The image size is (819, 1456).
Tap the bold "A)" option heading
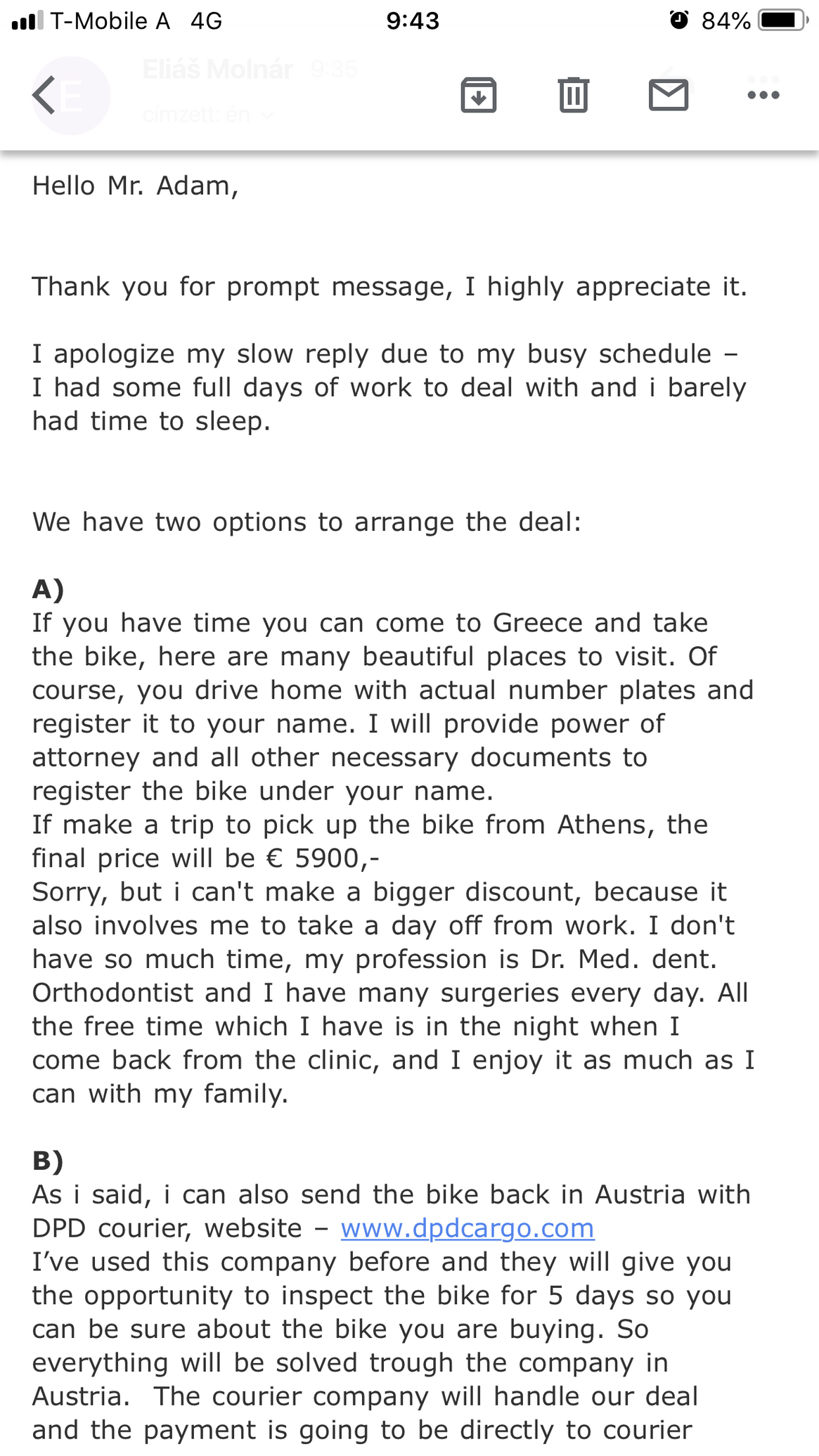tap(48, 589)
